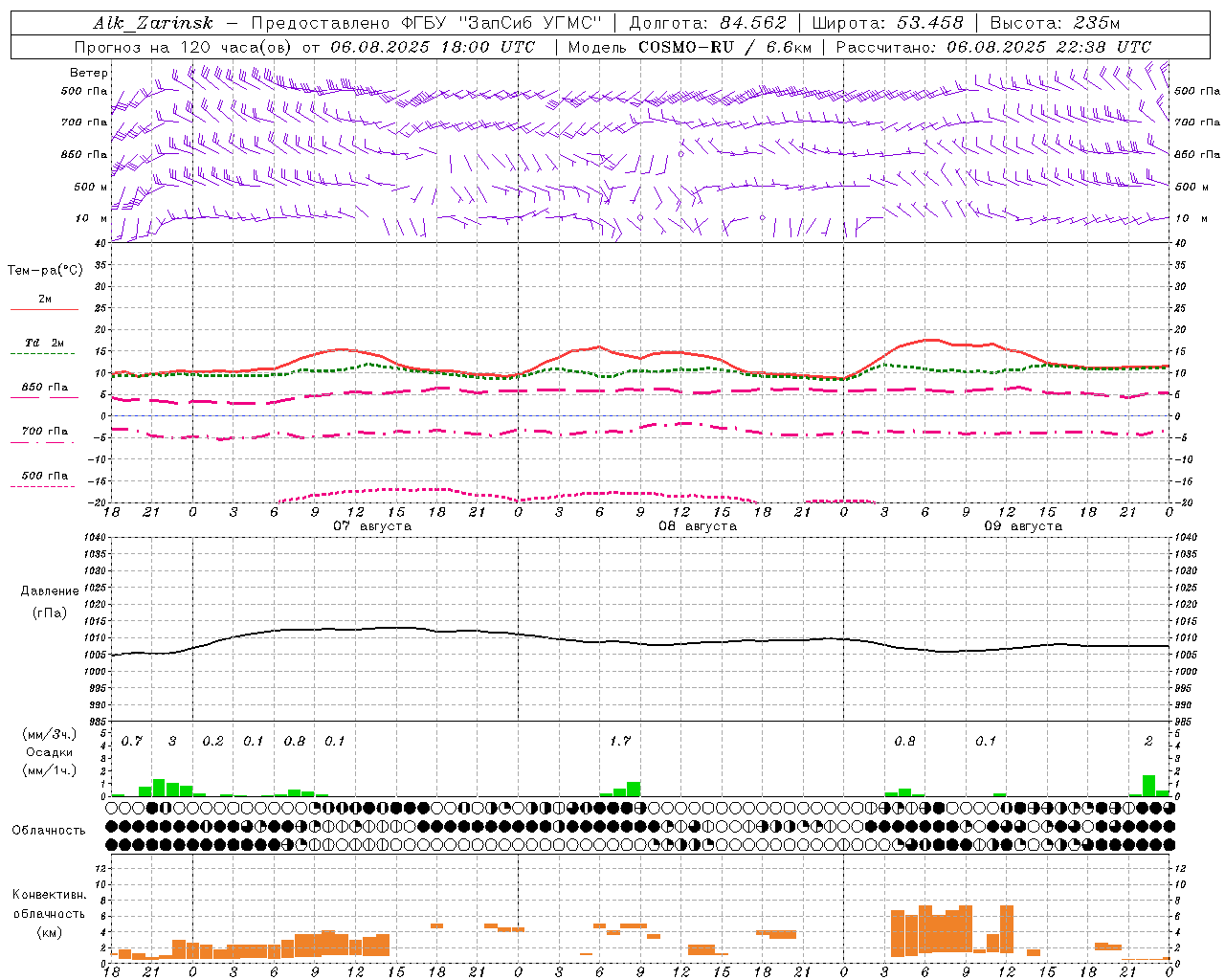
Task: Select the 'Широта: 53.458' value
Action: 887,23
